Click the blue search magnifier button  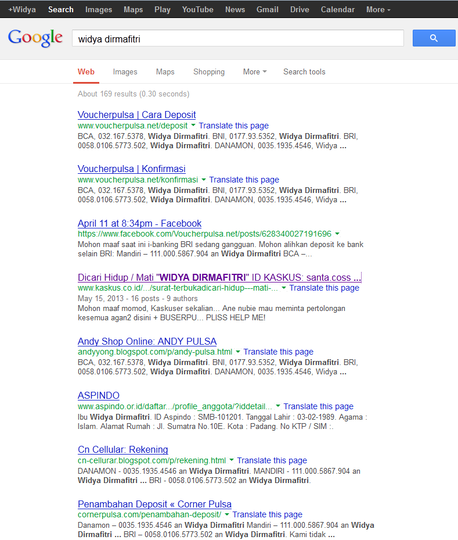click(x=434, y=38)
